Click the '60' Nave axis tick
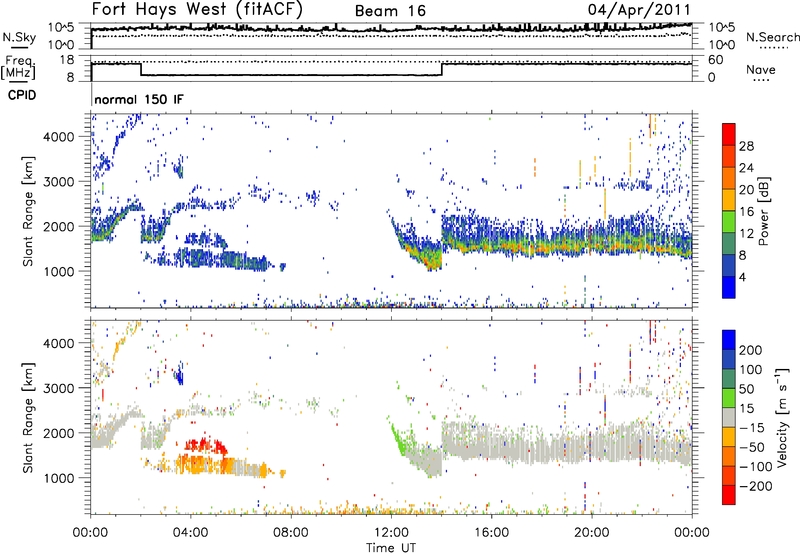 tap(716, 60)
